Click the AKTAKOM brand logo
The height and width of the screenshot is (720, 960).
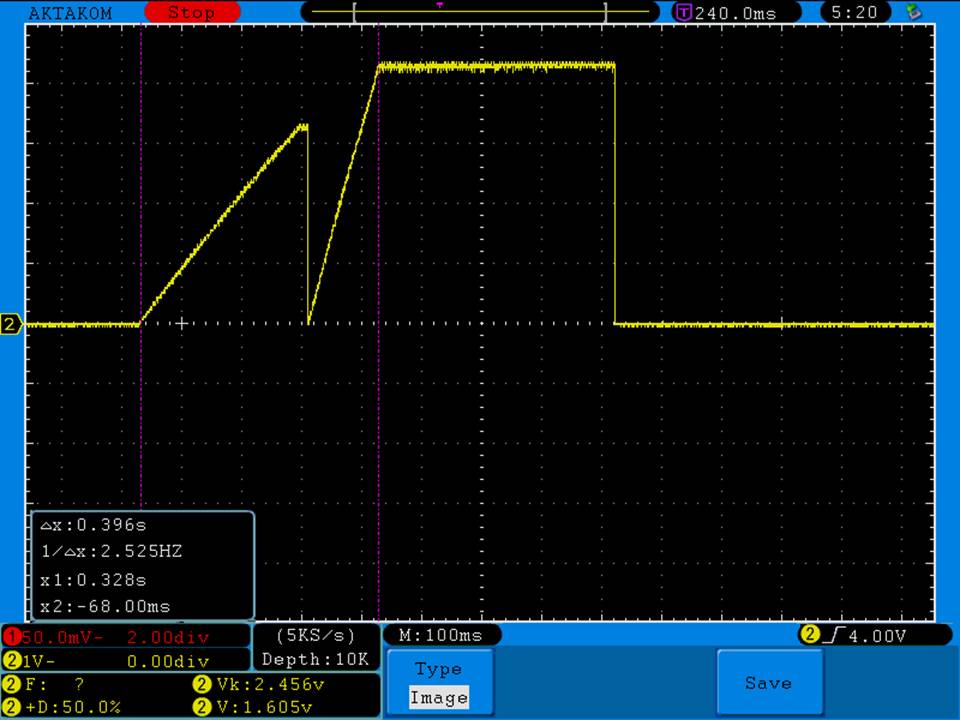click(x=70, y=13)
